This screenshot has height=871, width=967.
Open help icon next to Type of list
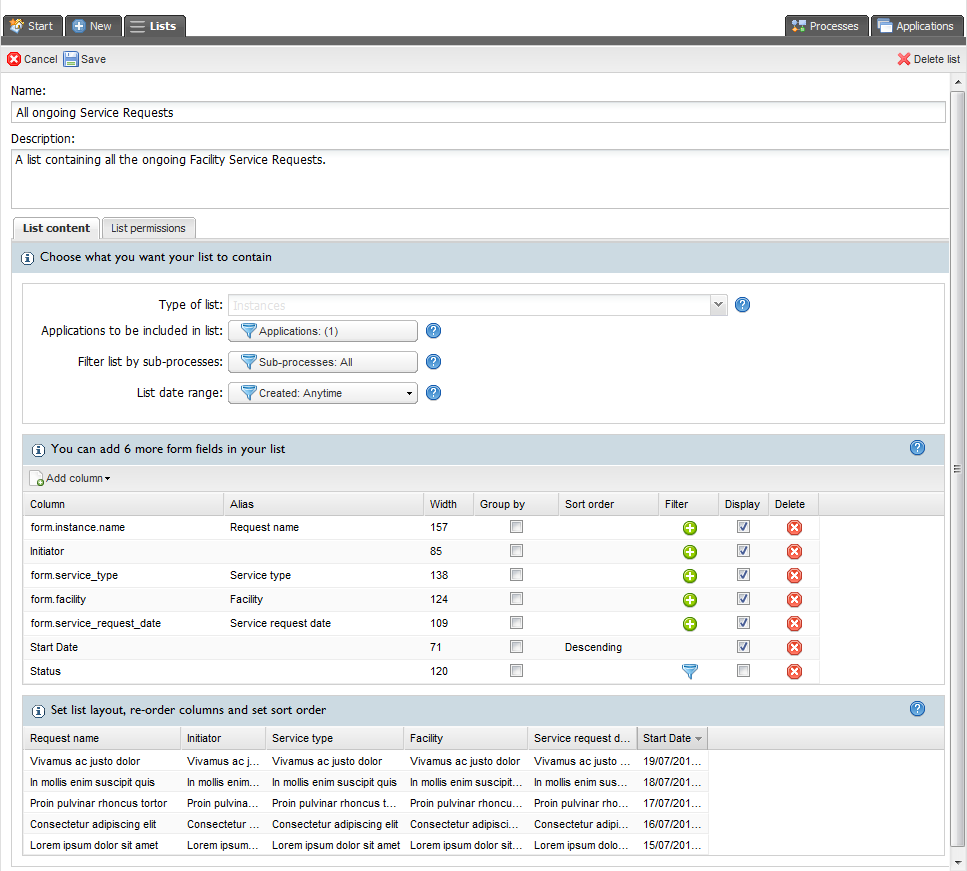click(x=742, y=305)
